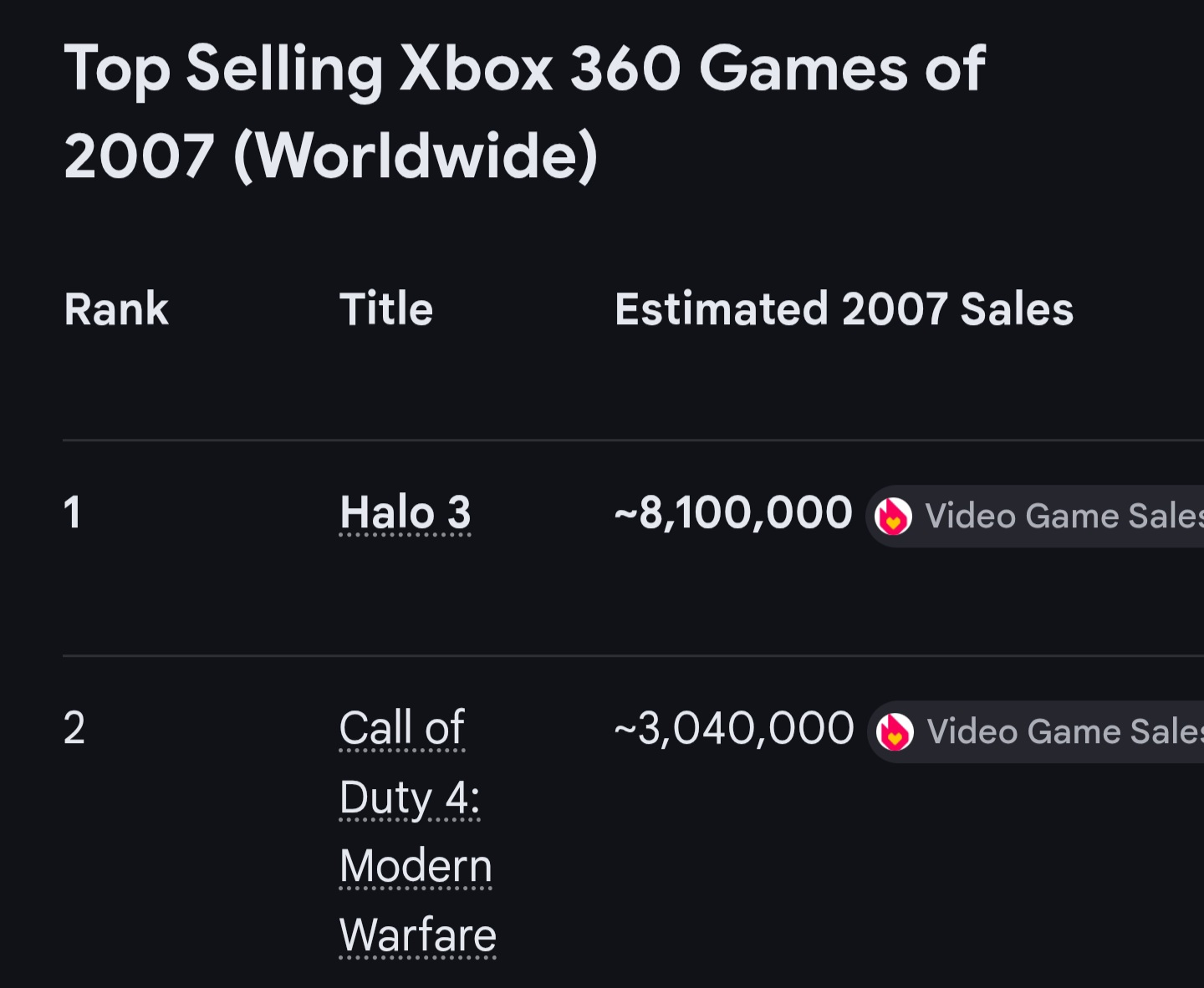Click the flame icon beside ~3,040,000

[895, 732]
